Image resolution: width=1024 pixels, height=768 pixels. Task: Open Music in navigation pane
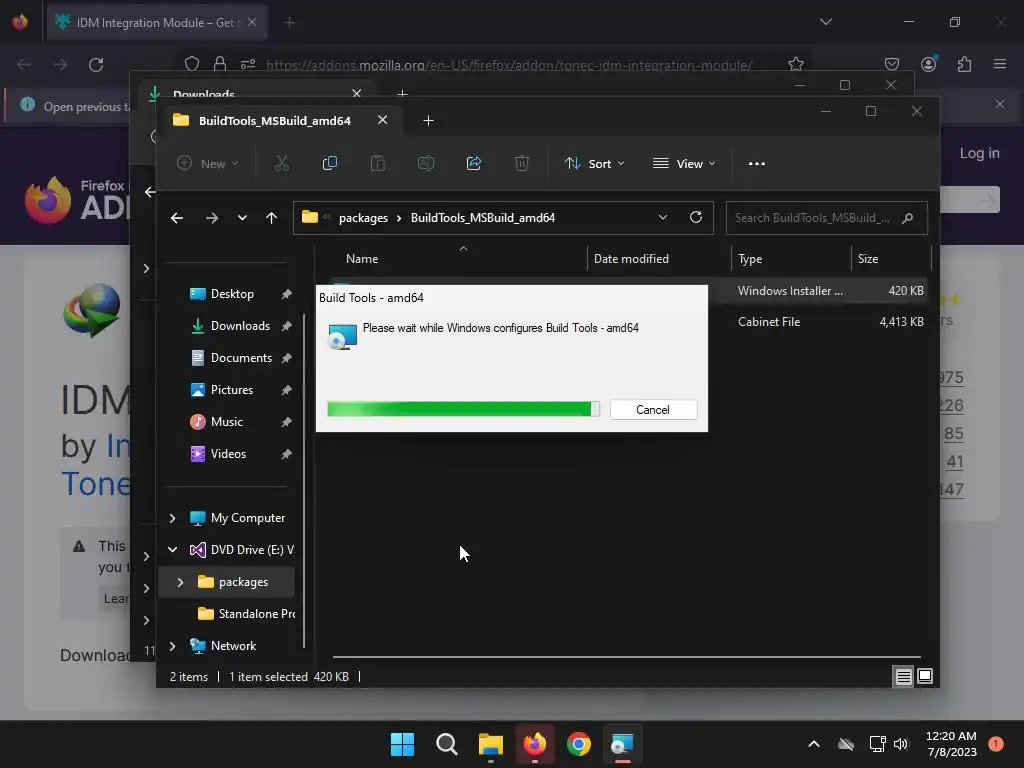227,422
